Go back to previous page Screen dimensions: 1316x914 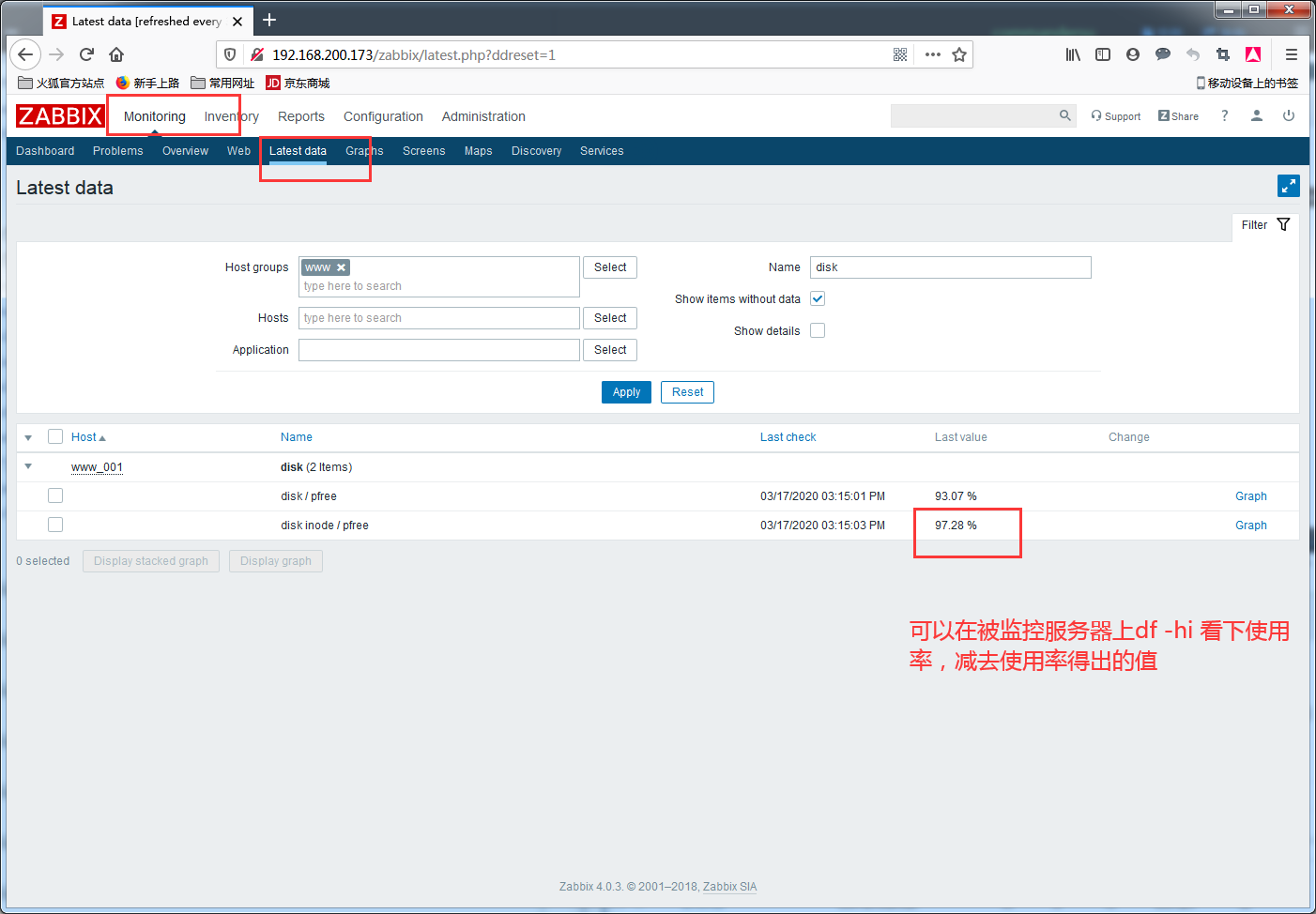(x=25, y=54)
